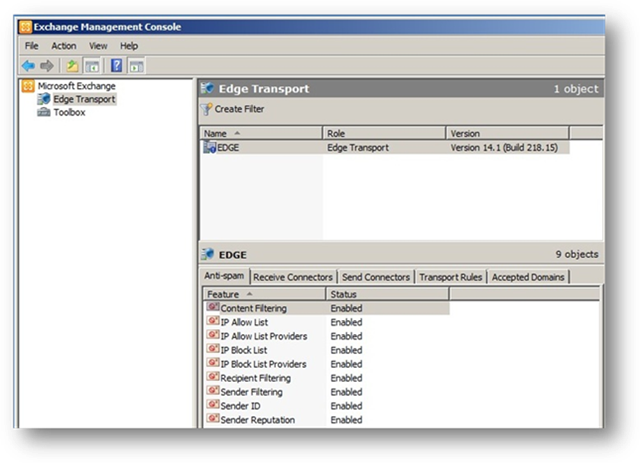Sort servers by the Name column header
This screenshot has height=463, width=640.
(x=260, y=133)
